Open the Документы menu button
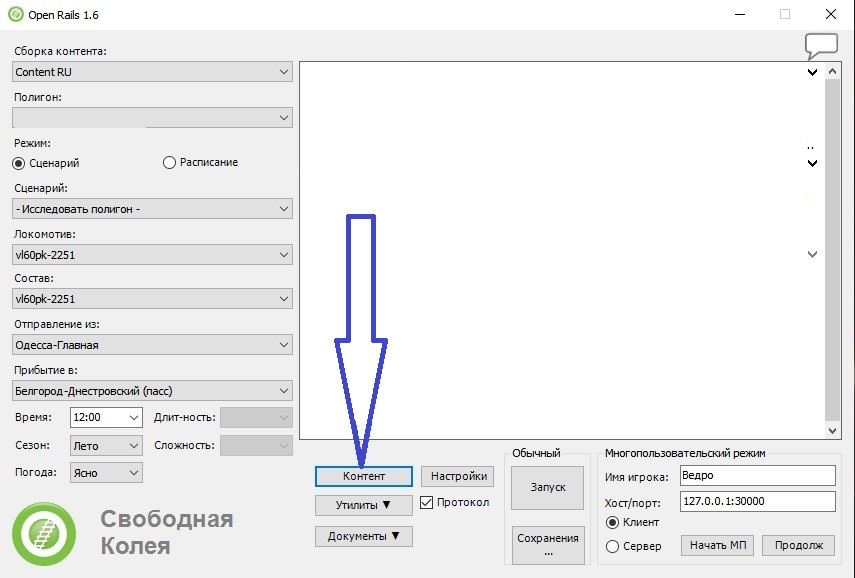This screenshot has width=855, height=578. click(x=363, y=536)
